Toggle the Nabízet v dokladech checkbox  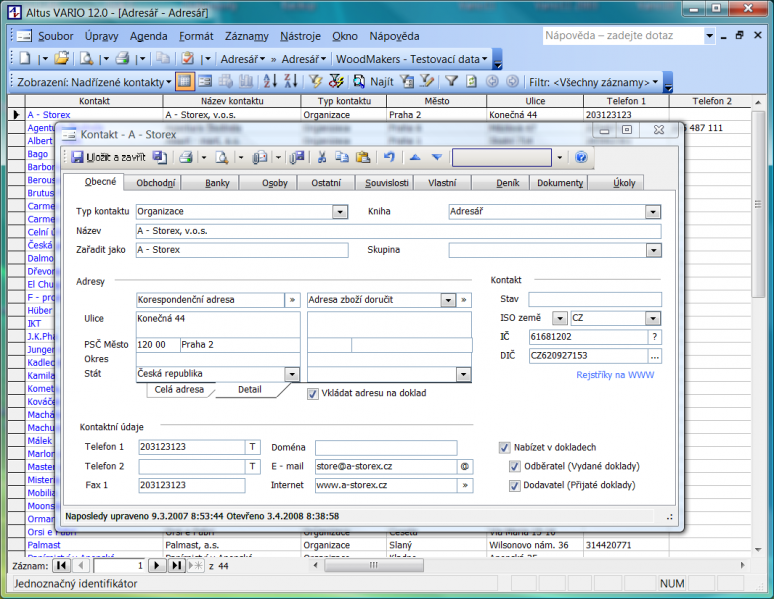[504, 448]
